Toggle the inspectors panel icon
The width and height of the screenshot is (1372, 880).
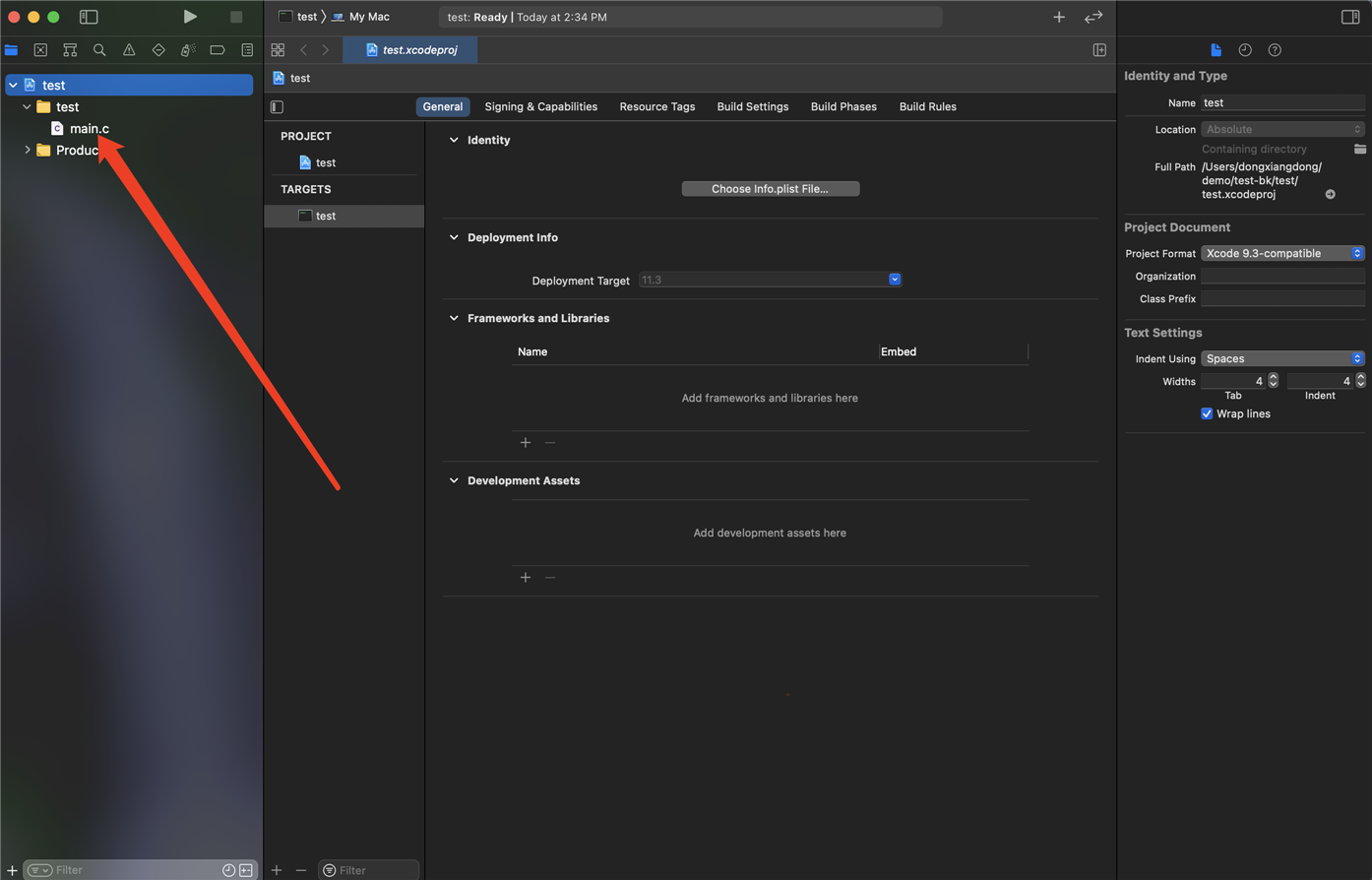pos(1350,17)
